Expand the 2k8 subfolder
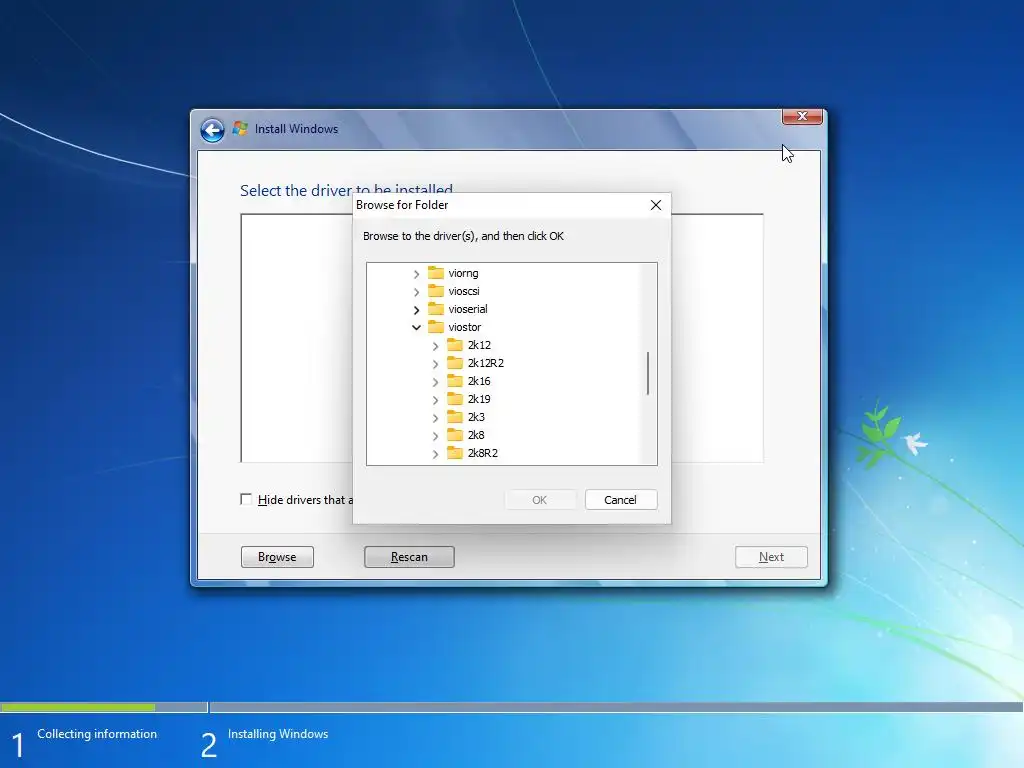Image resolution: width=1024 pixels, height=768 pixels. 436,436
